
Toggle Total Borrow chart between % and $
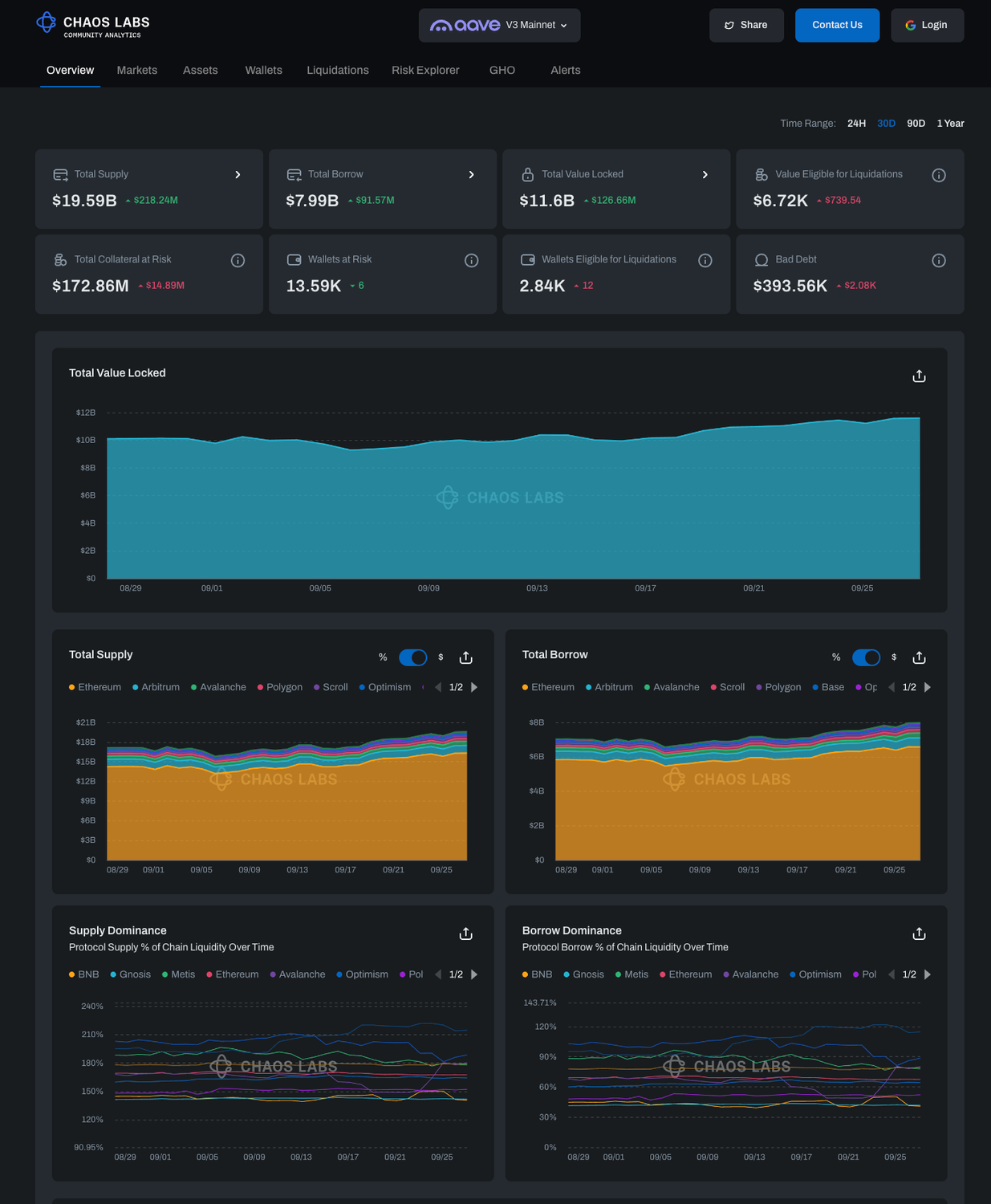pos(866,658)
